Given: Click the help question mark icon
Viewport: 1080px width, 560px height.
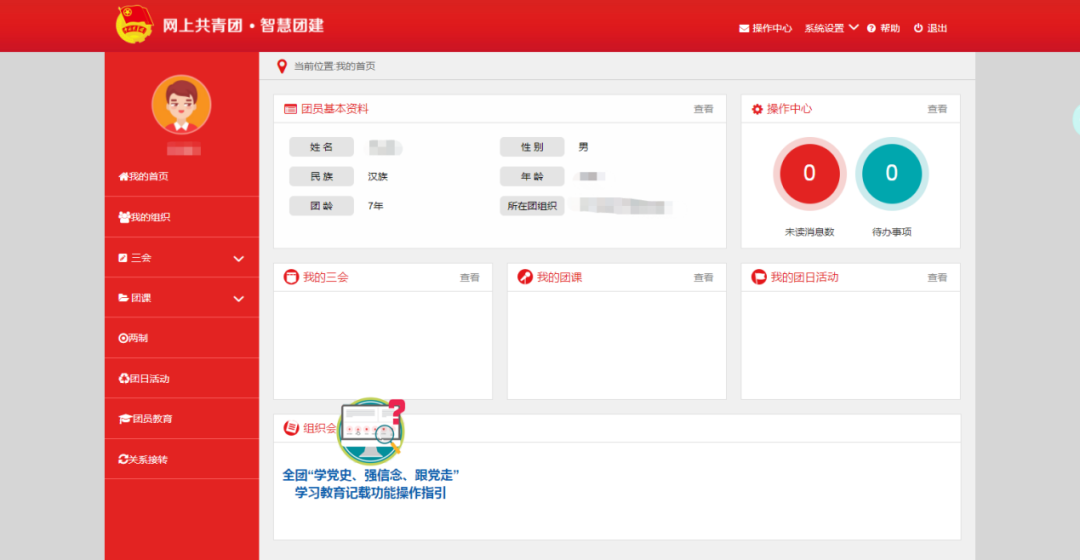Looking at the screenshot, I should [x=871, y=28].
